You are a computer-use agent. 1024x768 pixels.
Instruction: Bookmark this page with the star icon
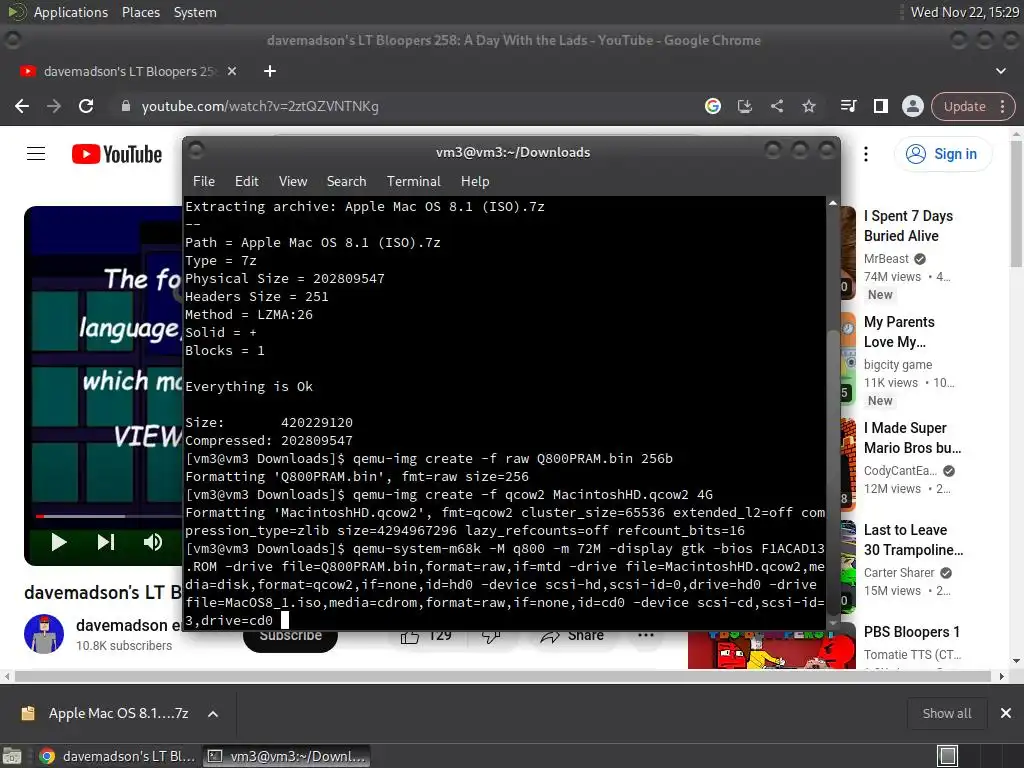[x=808, y=106]
